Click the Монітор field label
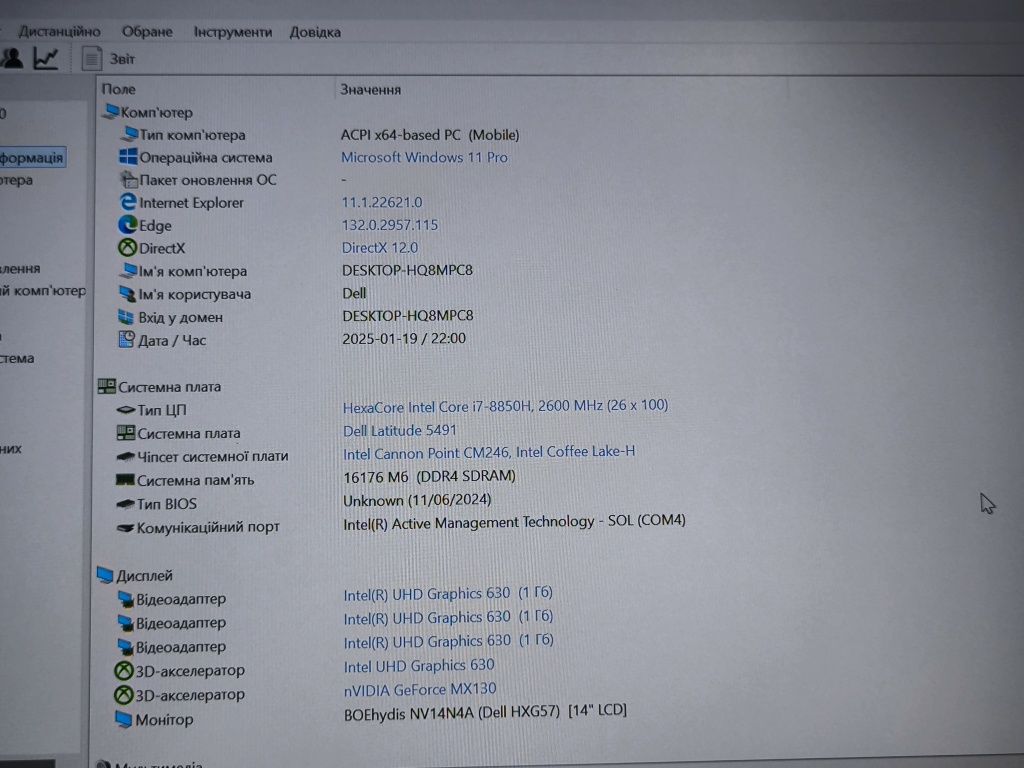 [164, 720]
